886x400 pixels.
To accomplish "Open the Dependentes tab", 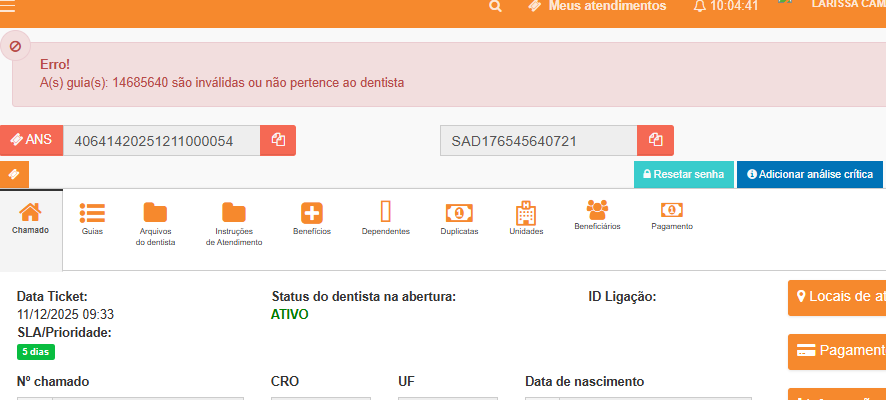I will [386, 219].
